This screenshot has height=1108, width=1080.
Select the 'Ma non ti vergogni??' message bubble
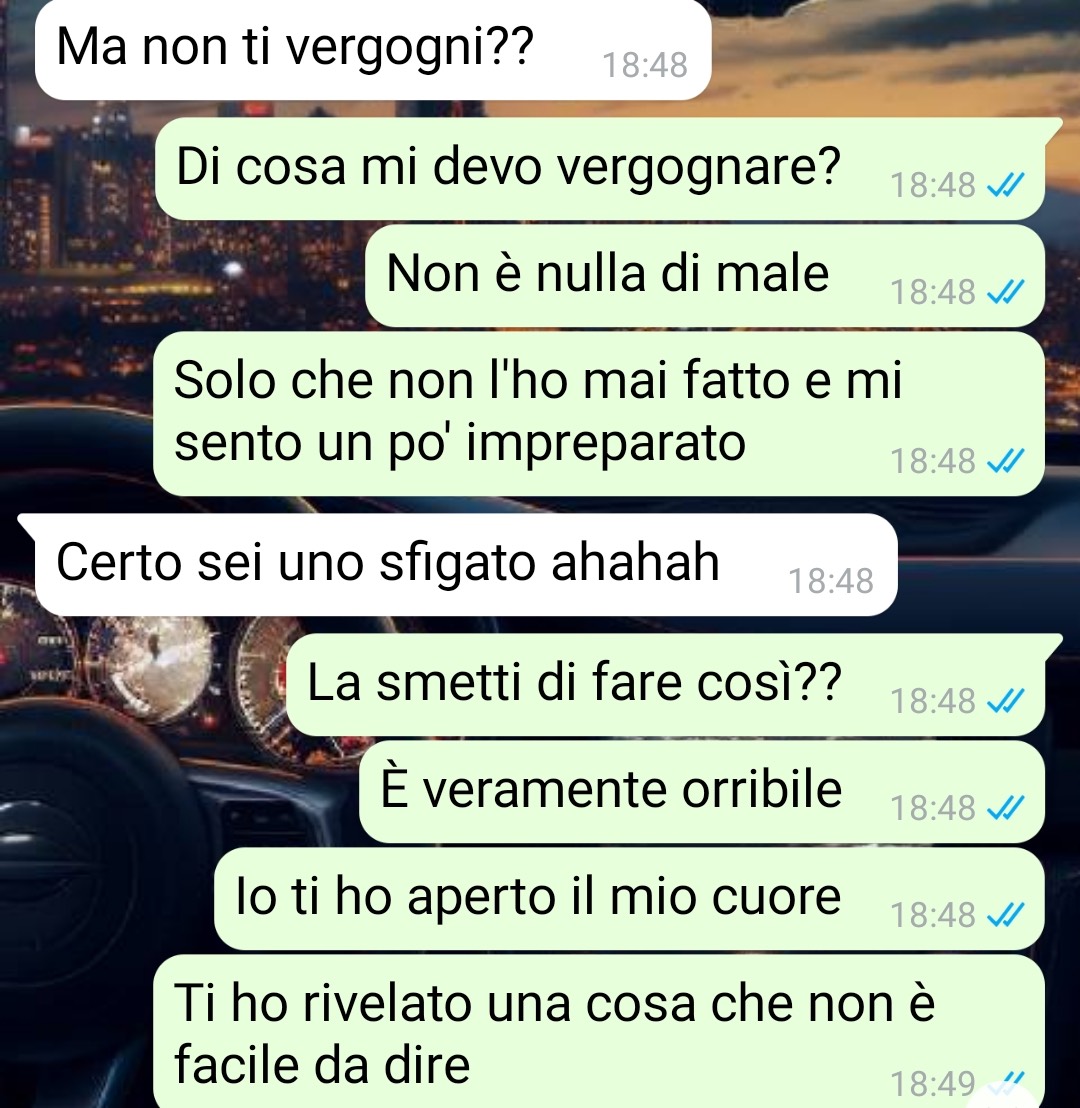click(372, 49)
